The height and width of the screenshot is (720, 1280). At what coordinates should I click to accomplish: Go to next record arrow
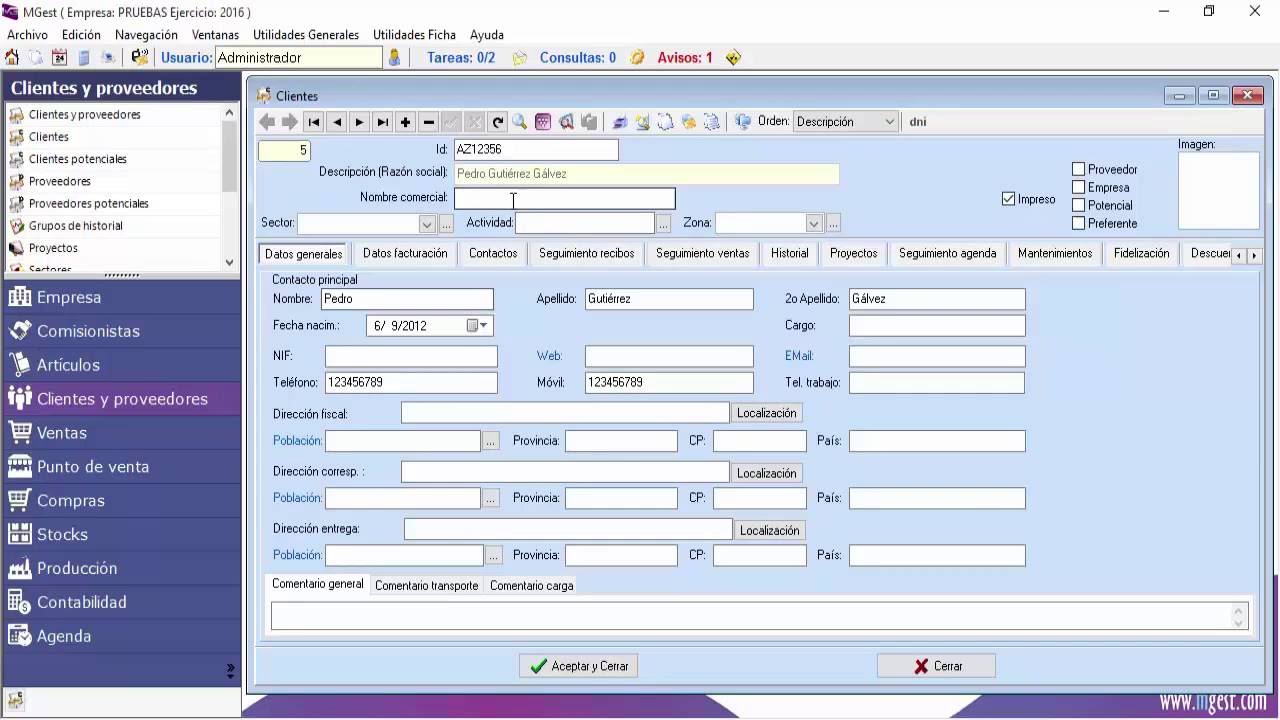click(359, 122)
